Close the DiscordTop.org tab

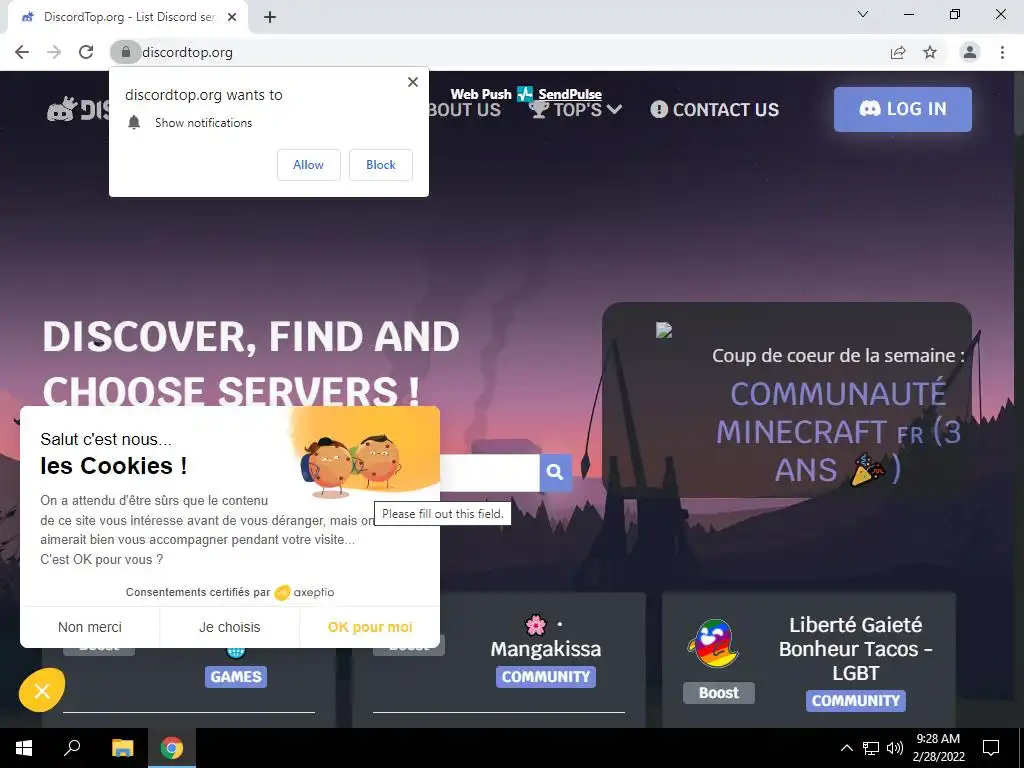232,18
